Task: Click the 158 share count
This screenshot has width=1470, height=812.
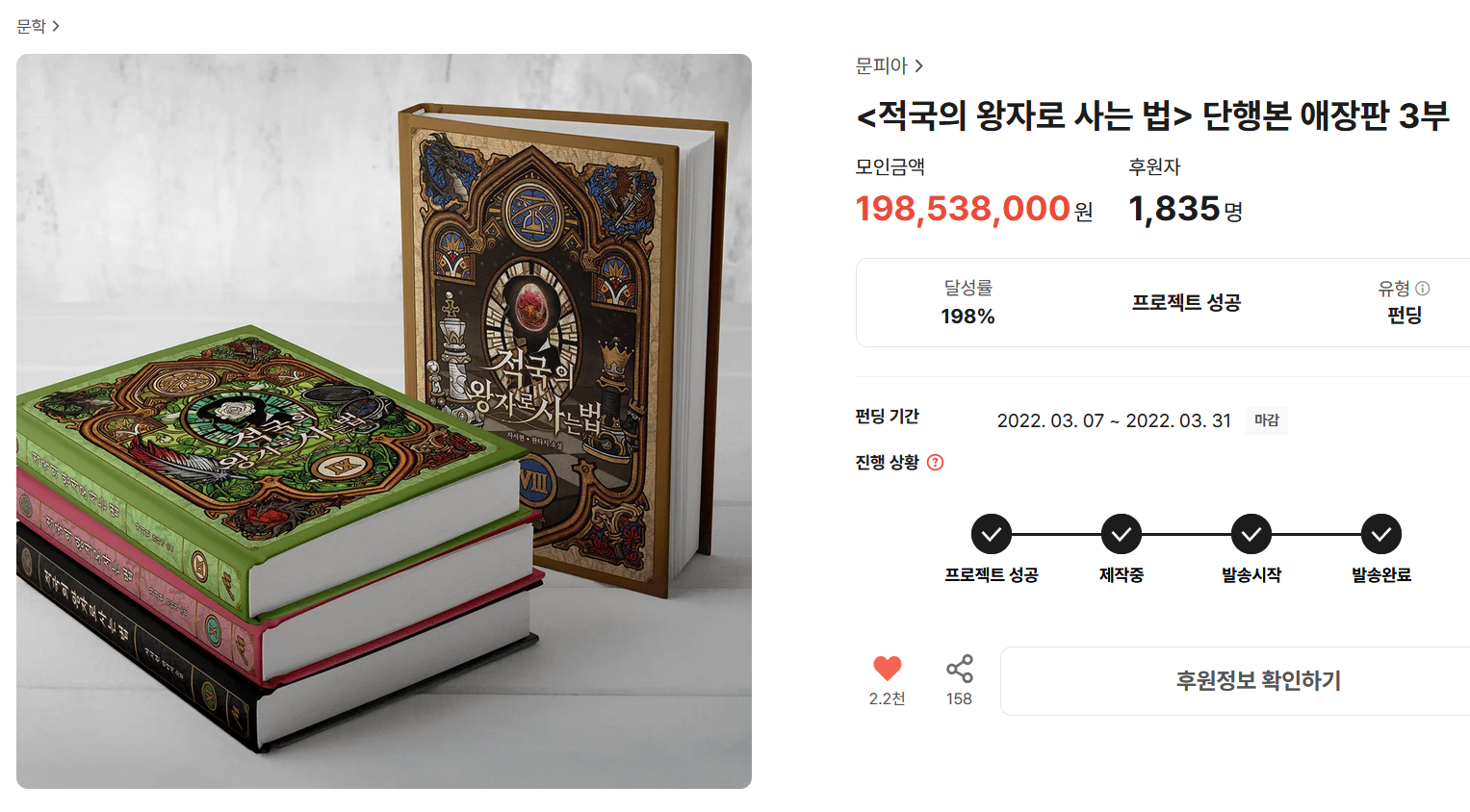Action: (x=959, y=698)
